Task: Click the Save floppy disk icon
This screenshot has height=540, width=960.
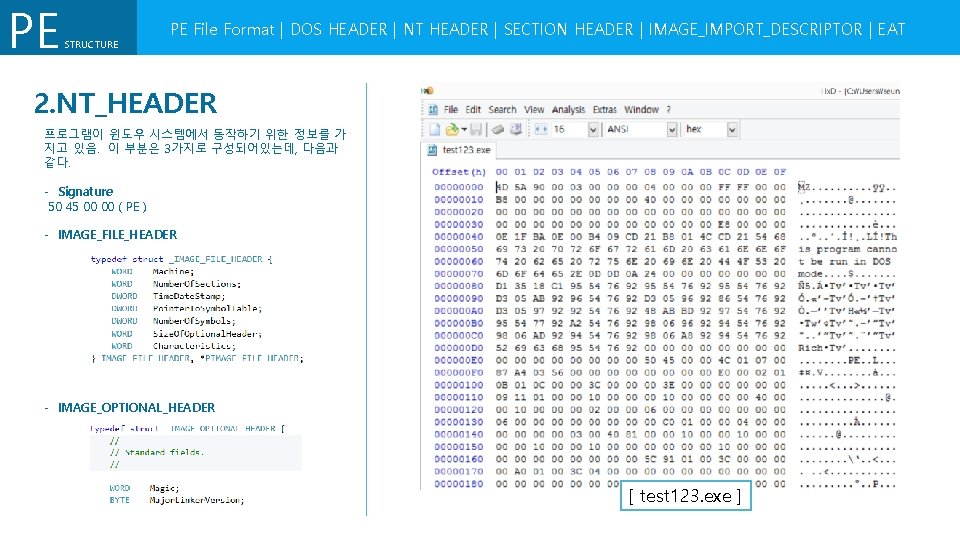Action: tap(476, 129)
